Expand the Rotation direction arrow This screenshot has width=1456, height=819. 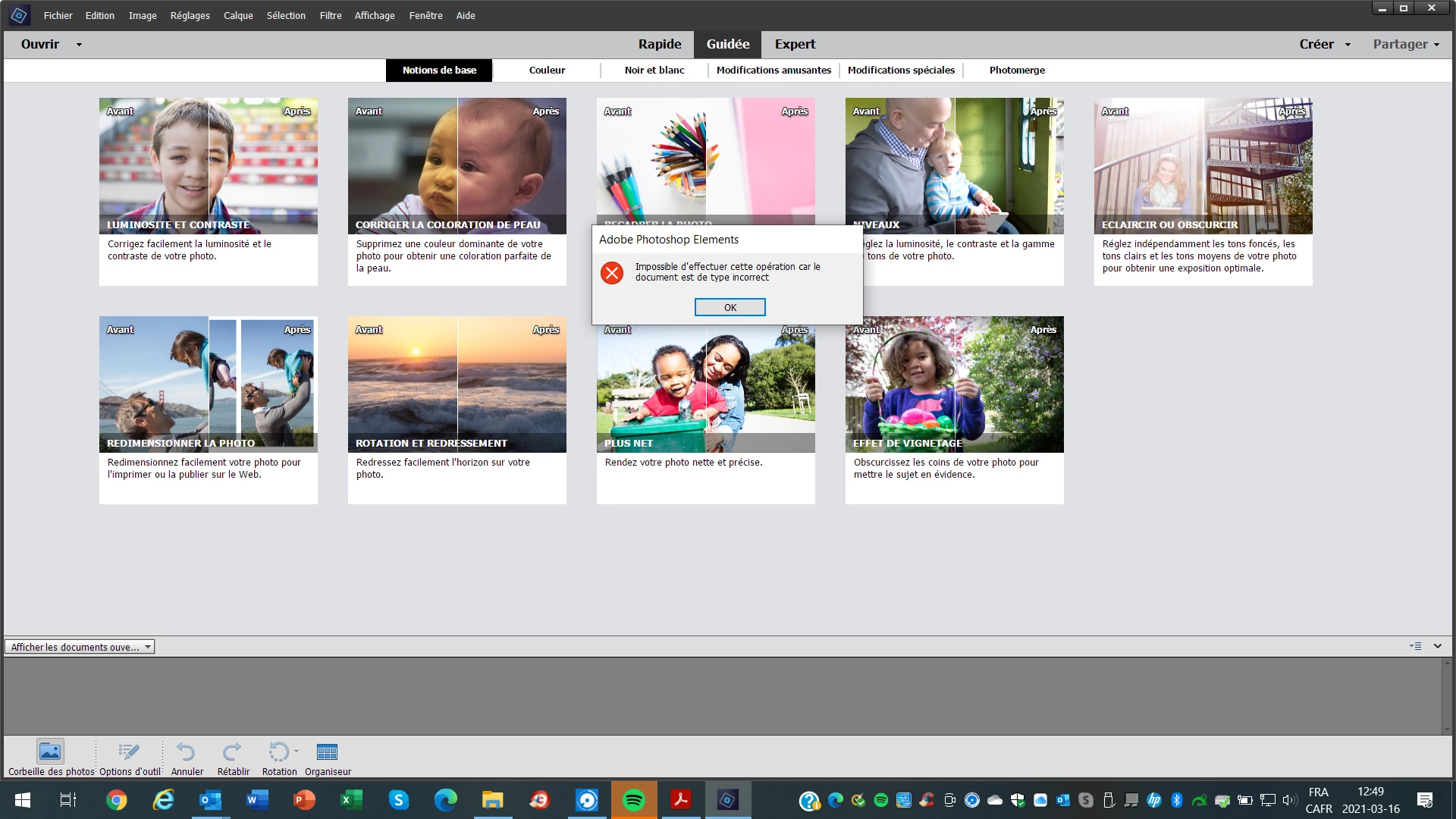click(x=297, y=751)
